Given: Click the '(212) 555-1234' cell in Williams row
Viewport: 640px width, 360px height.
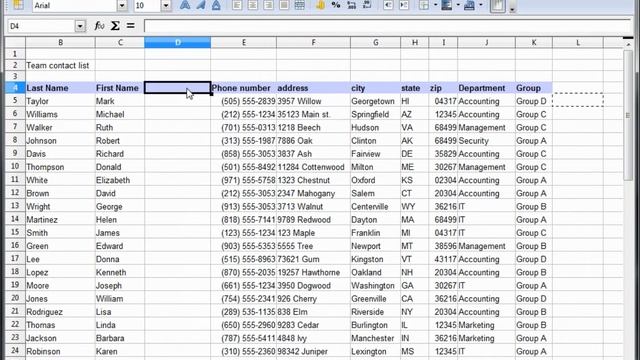Looking at the screenshot, I should (x=244, y=114).
